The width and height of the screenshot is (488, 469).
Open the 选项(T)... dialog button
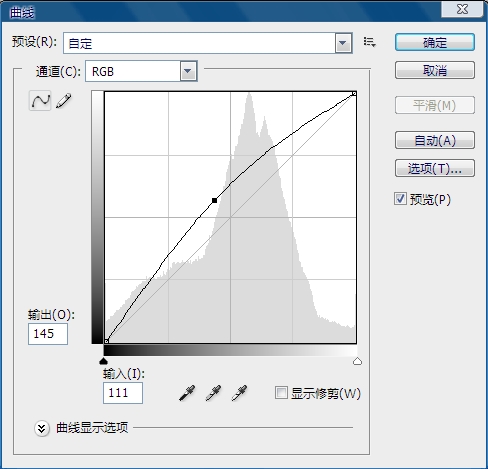435,168
